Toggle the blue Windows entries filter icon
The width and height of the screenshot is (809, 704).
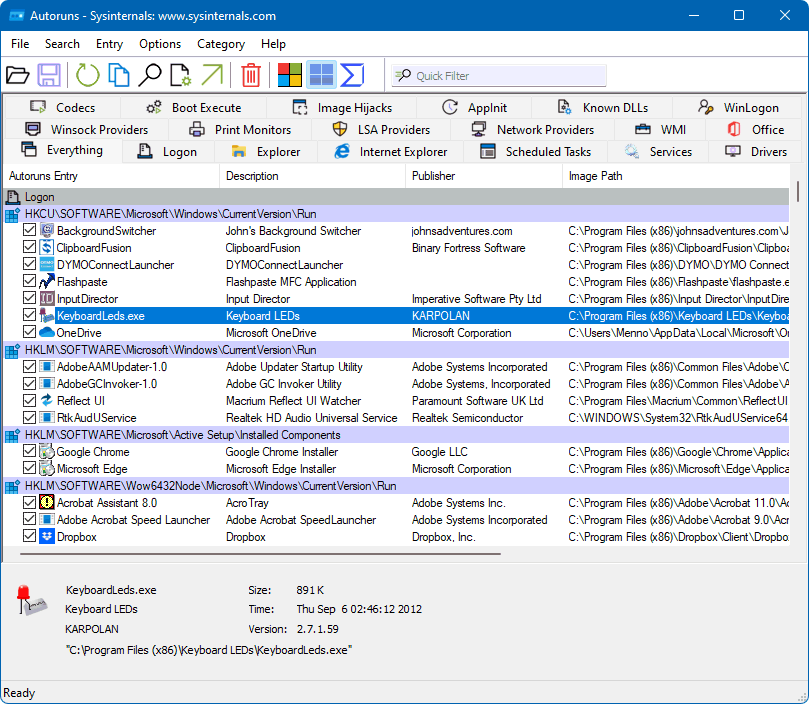tap(321, 75)
